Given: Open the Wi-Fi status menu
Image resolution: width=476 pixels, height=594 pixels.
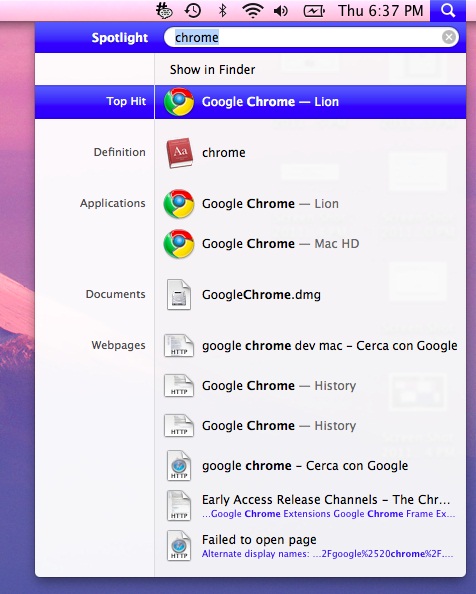Looking at the screenshot, I should [253, 11].
